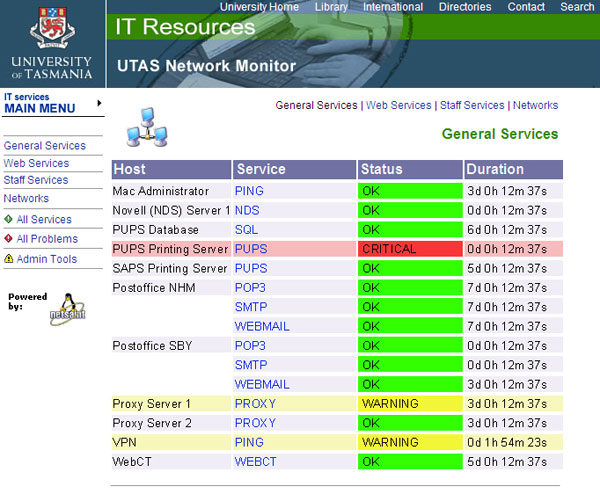Switch to Web Services tab above the table
The width and height of the screenshot is (600, 494).
click(398, 105)
